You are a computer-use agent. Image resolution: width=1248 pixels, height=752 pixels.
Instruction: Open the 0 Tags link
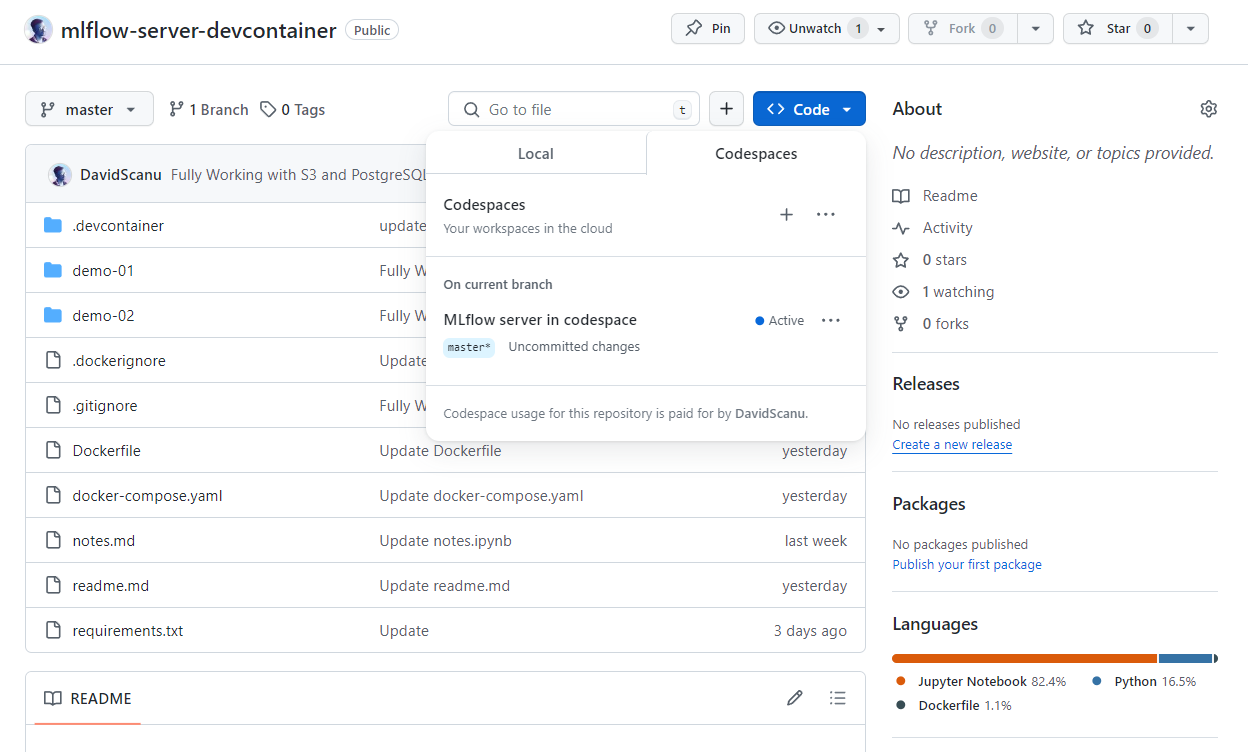[292, 110]
